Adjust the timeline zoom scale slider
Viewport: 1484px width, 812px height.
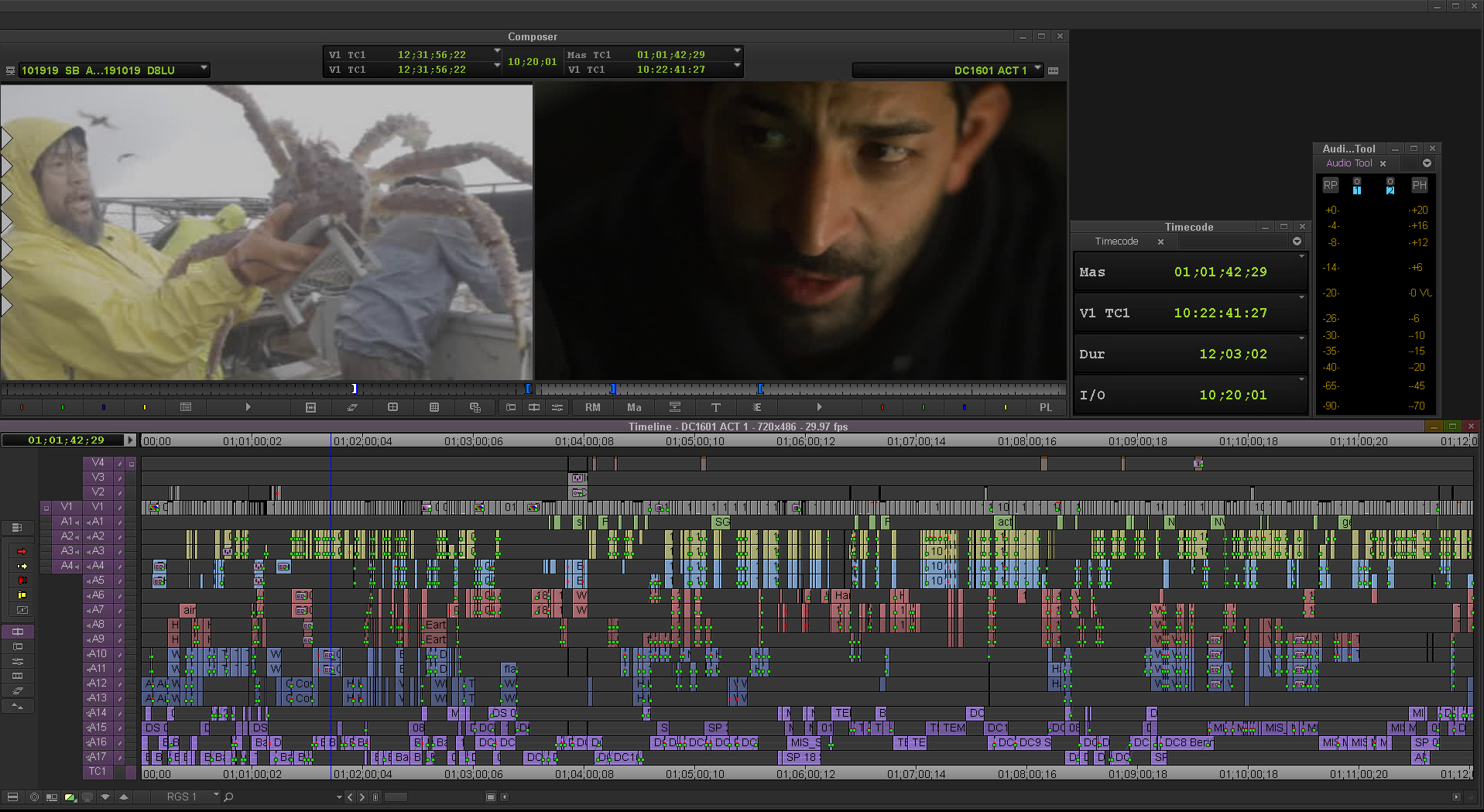[395, 797]
